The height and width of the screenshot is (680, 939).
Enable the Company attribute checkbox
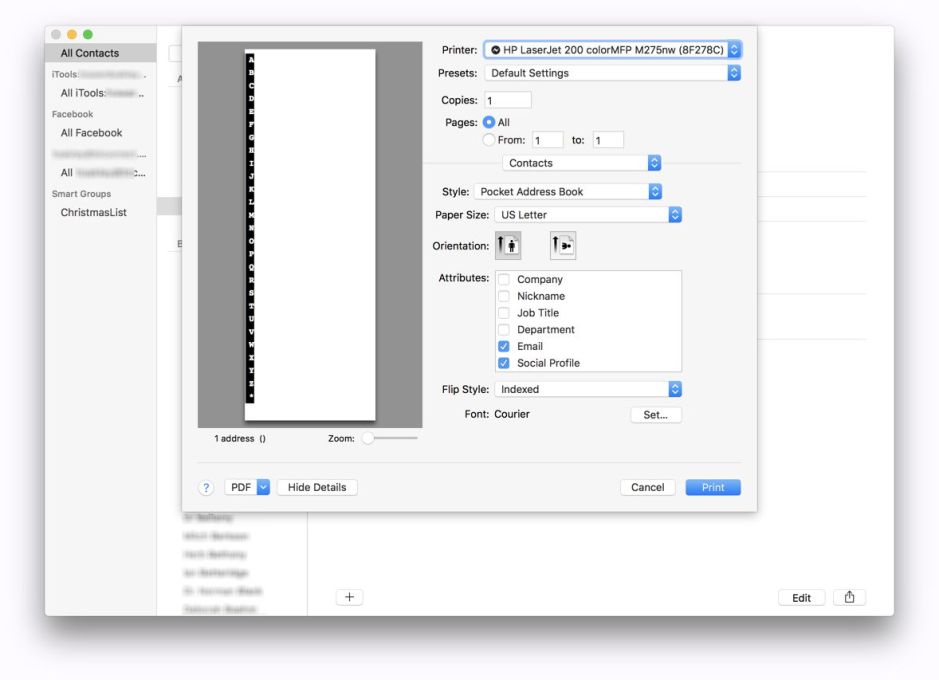click(504, 280)
